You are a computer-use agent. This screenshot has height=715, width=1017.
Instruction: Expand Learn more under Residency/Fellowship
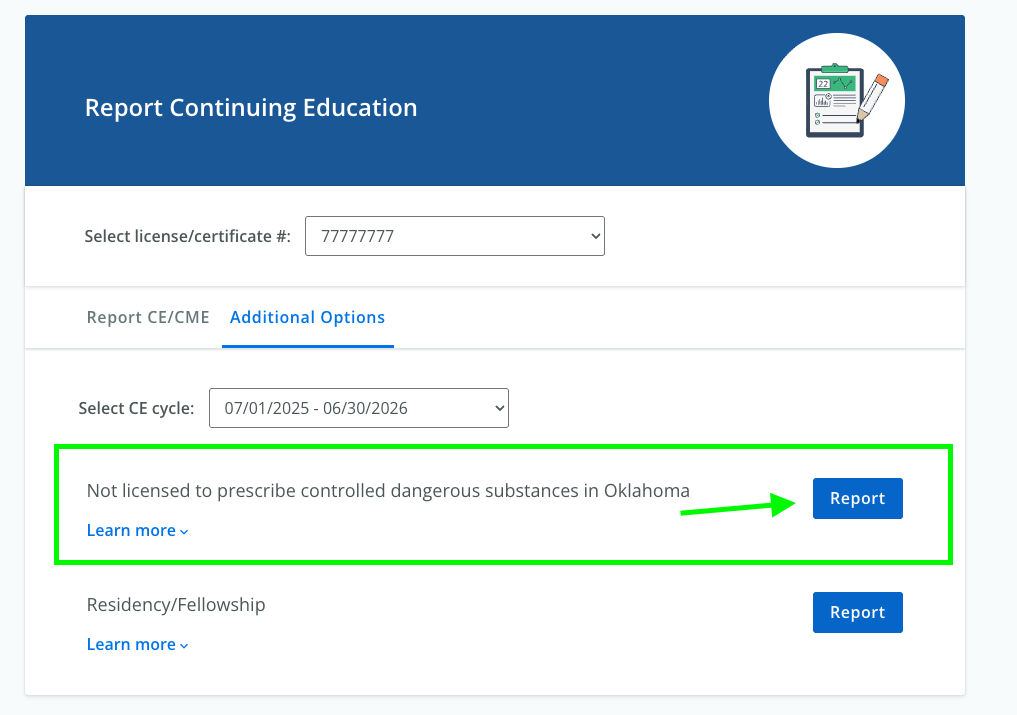(131, 645)
